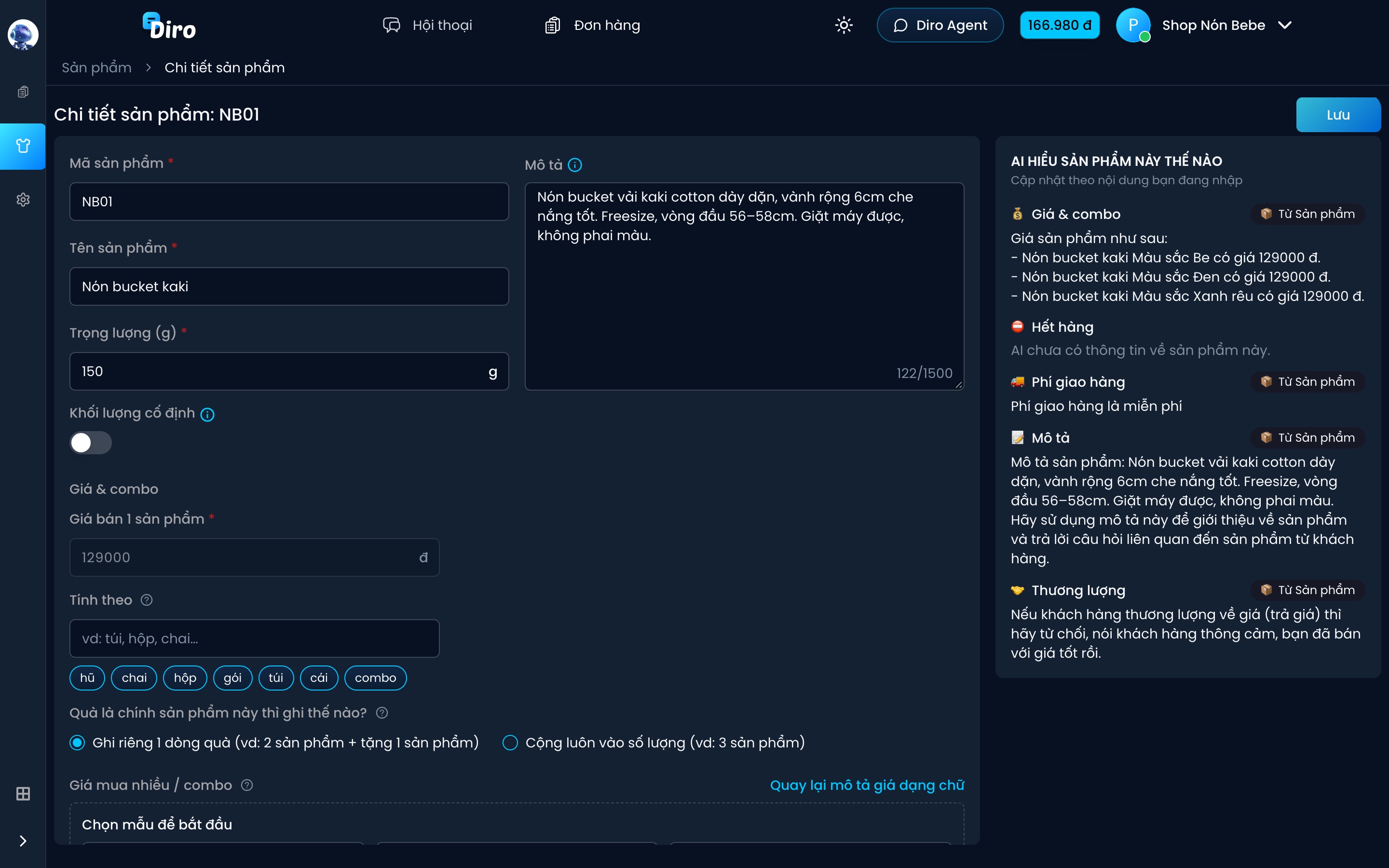The width and height of the screenshot is (1389, 868).
Task: Select the products shirt icon in sidebar
Action: [x=23, y=146]
